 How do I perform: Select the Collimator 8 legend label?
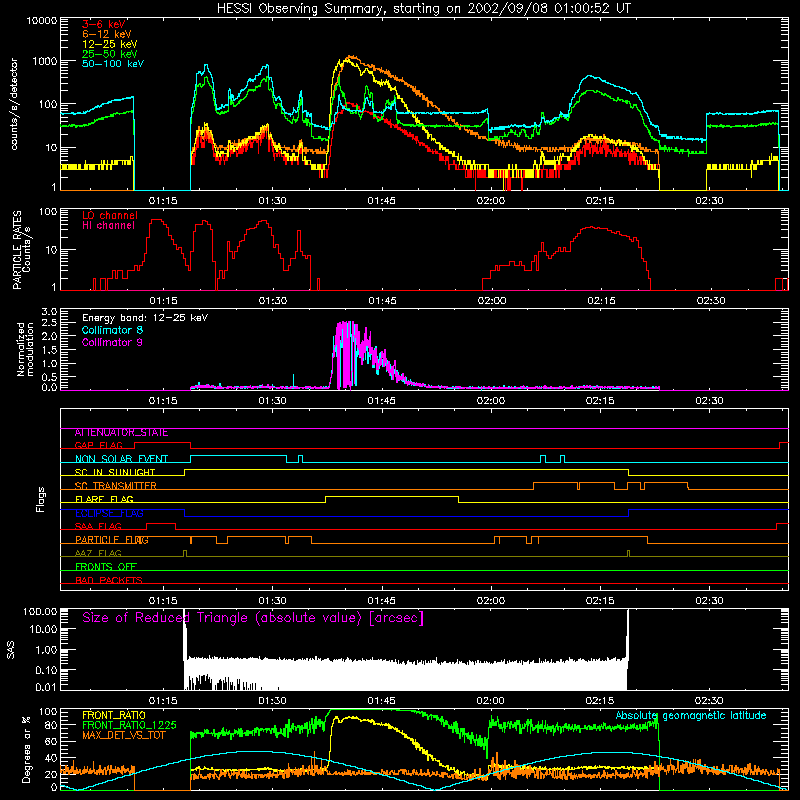pyautogui.click(x=112, y=330)
